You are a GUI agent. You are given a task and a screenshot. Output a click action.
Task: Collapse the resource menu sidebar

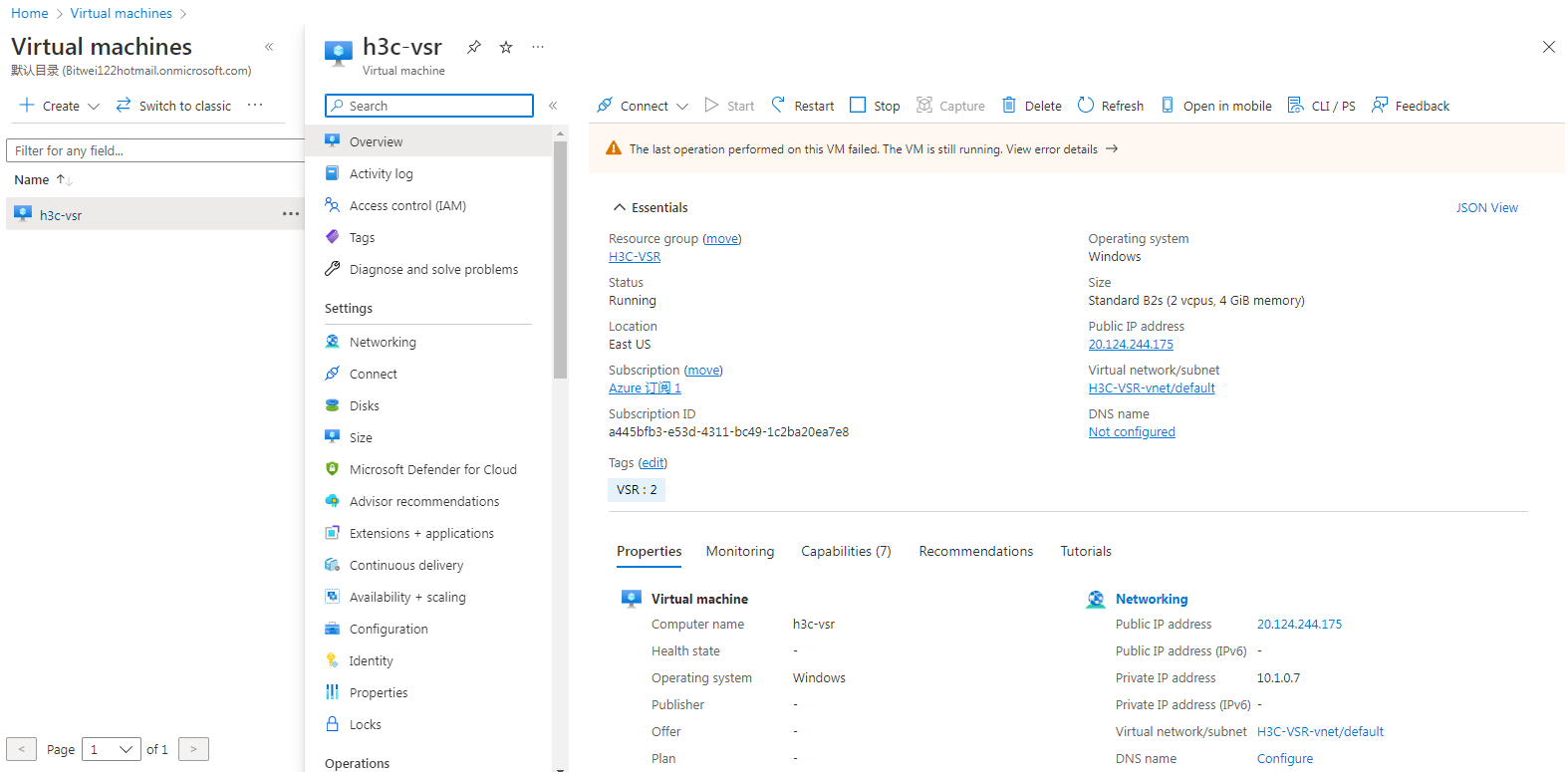553,106
